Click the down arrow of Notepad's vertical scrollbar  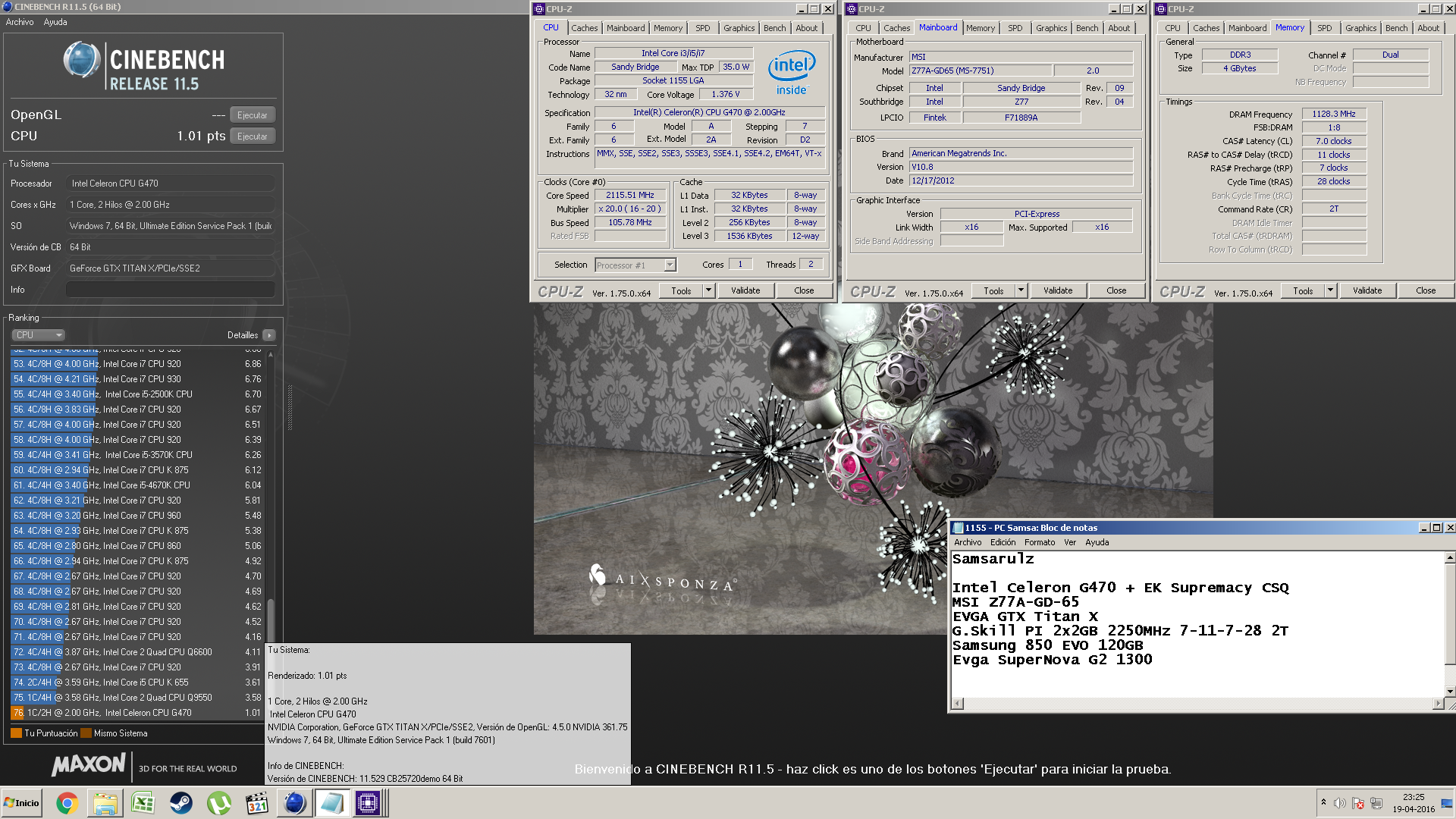click(1450, 692)
